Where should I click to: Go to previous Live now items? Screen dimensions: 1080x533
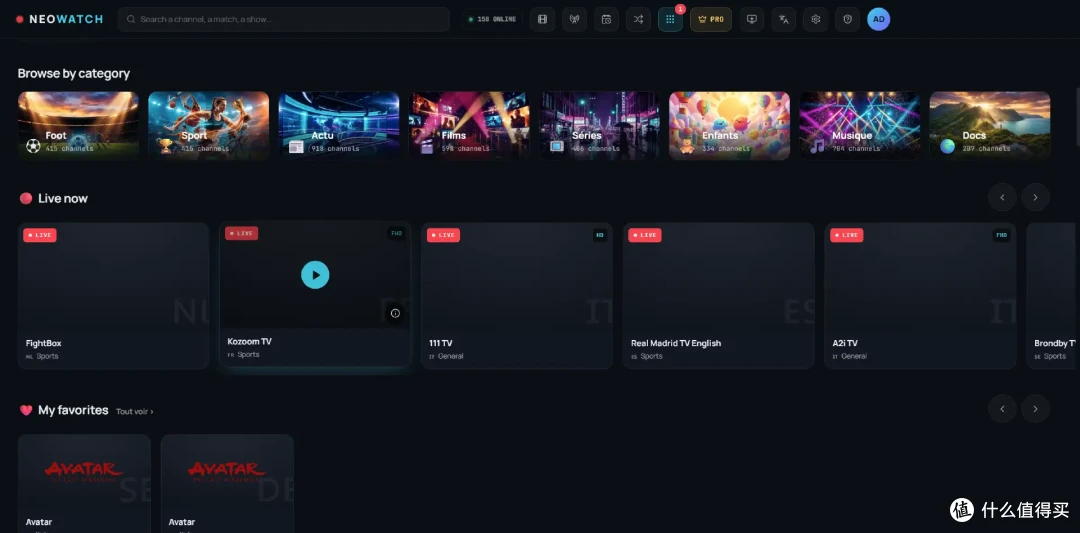pyautogui.click(x=1002, y=198)
